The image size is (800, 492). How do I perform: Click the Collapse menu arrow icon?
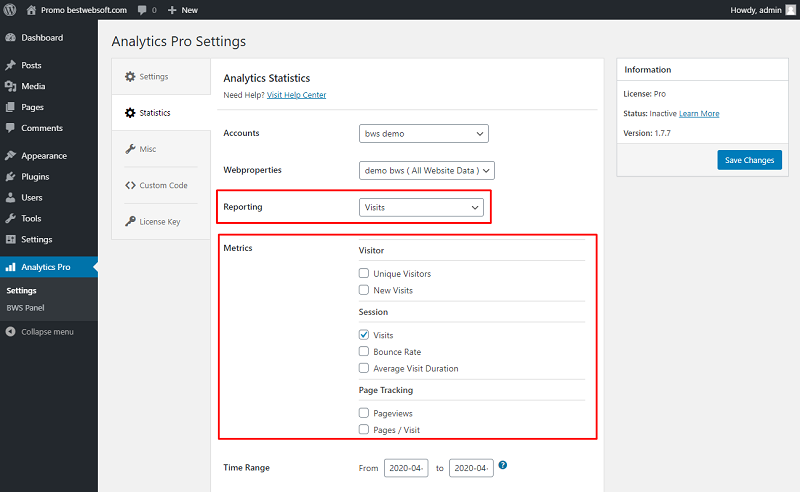coord(10,332)
